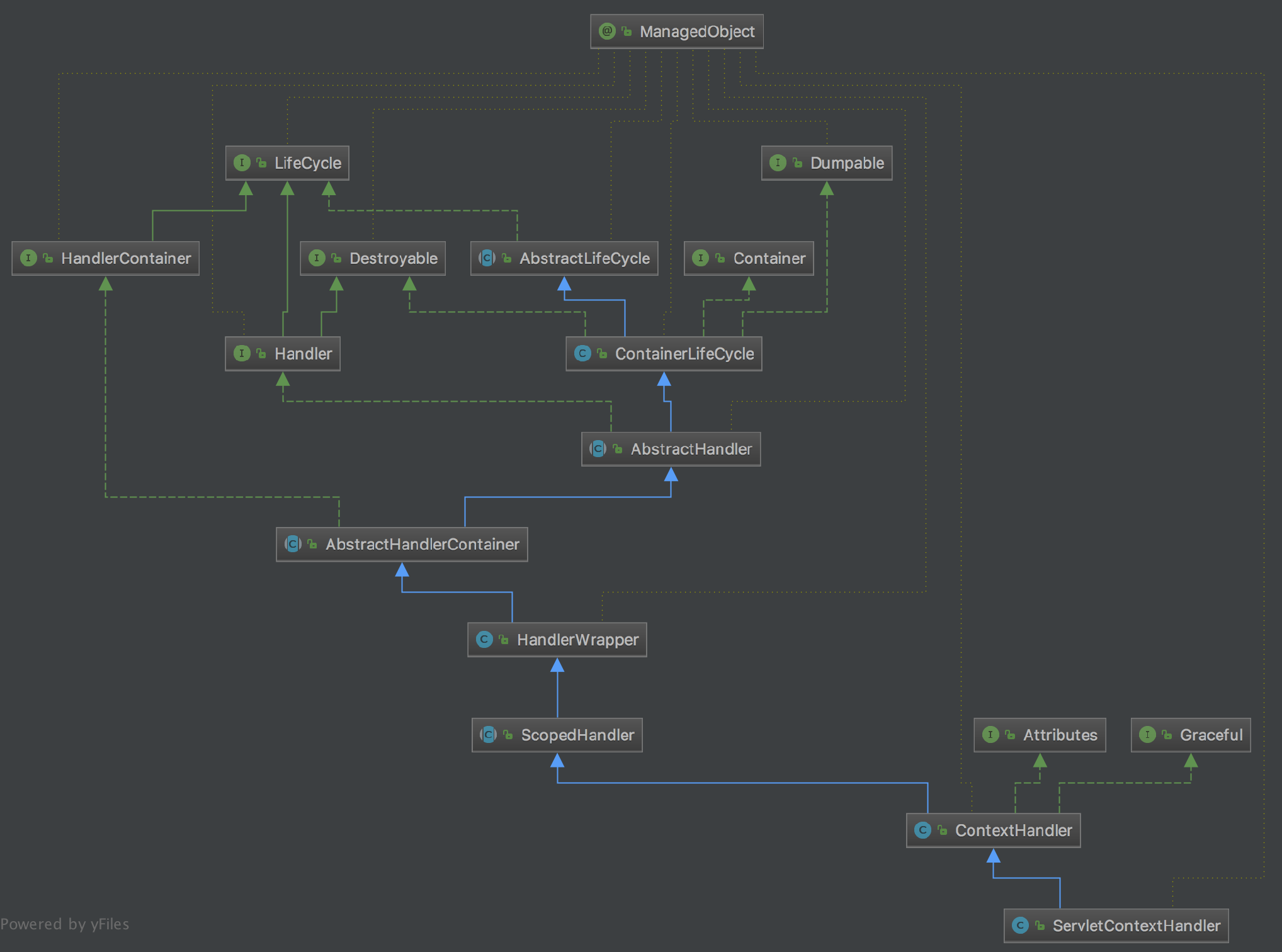
Task: Click the AbstractLifeCycle abstract class icon
Action: click(487, 258)
